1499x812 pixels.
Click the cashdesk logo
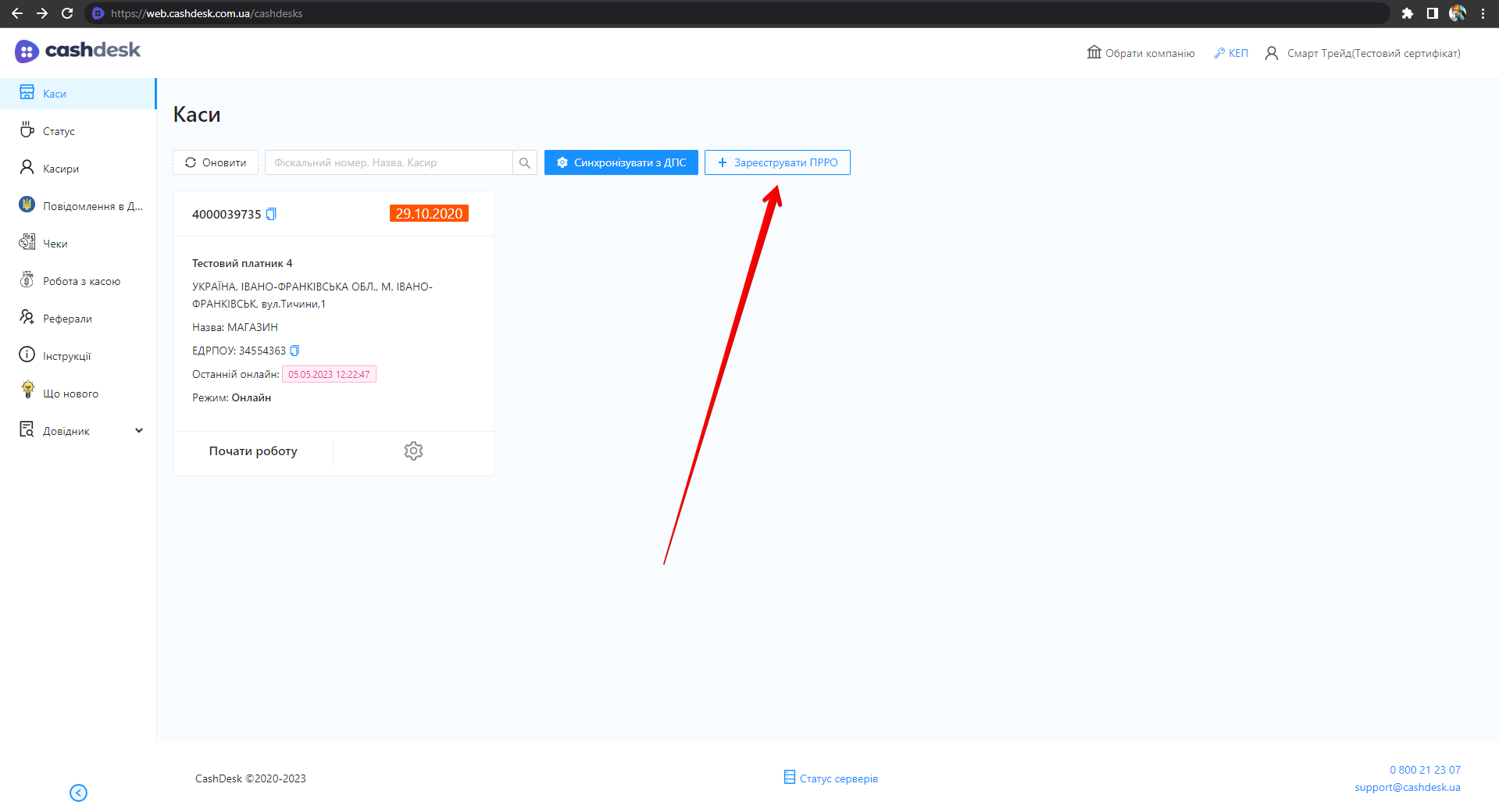point(78,51)
